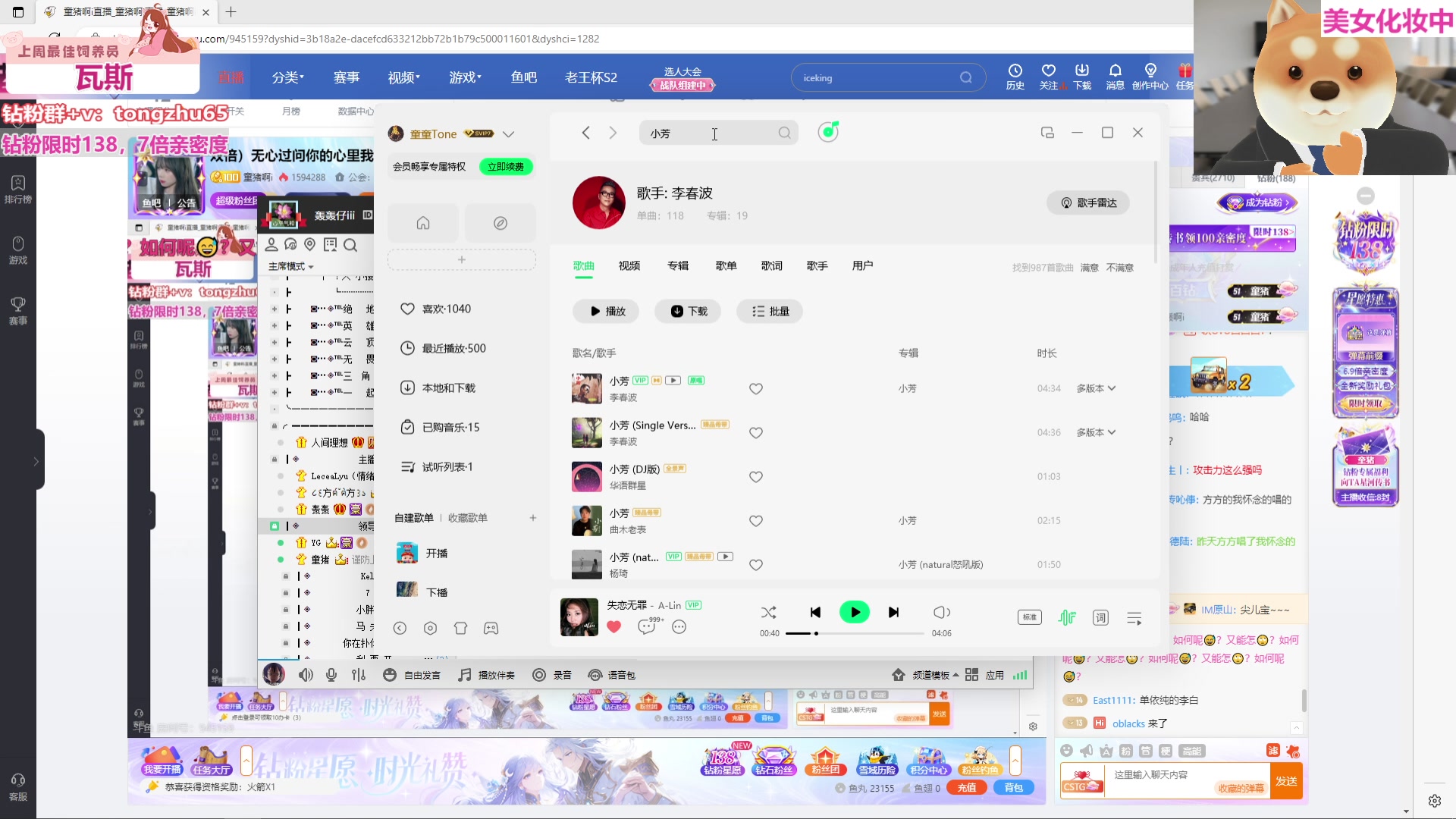
Task: Open the green sound effect icon
Action: pos(1067,617)
